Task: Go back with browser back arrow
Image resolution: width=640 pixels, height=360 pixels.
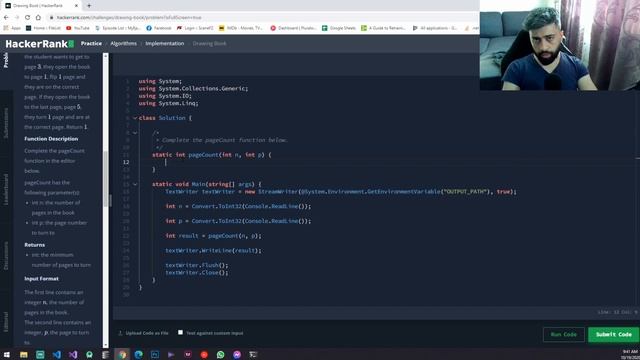Action: [6, 18]
